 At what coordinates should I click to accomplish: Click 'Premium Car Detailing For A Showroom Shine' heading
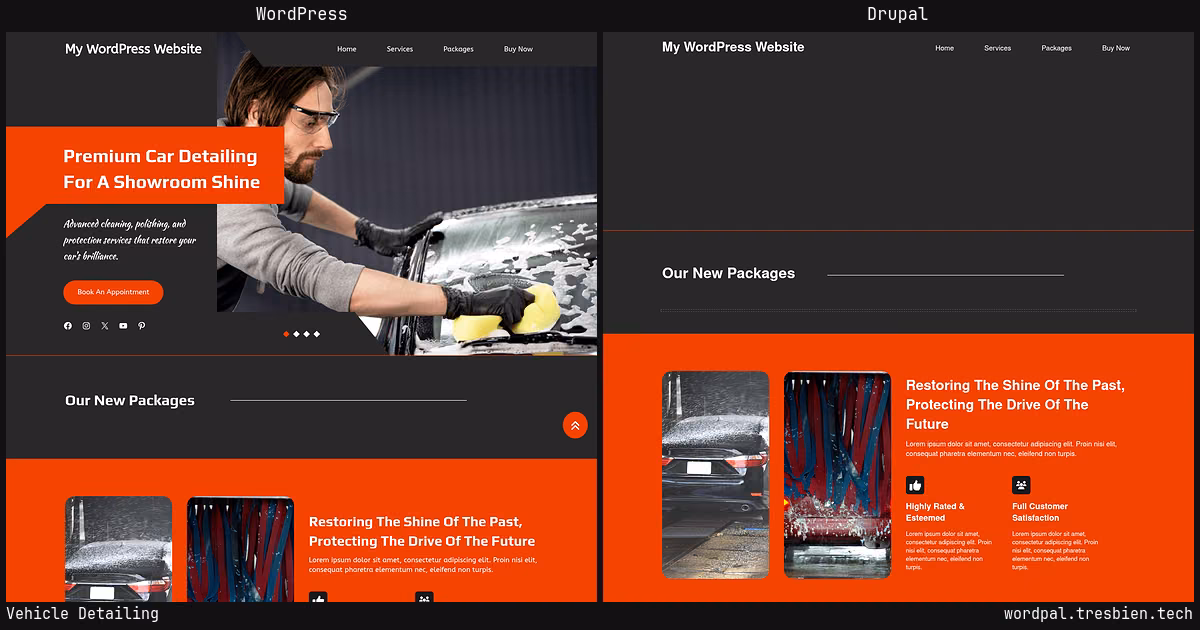coord(161,169)
